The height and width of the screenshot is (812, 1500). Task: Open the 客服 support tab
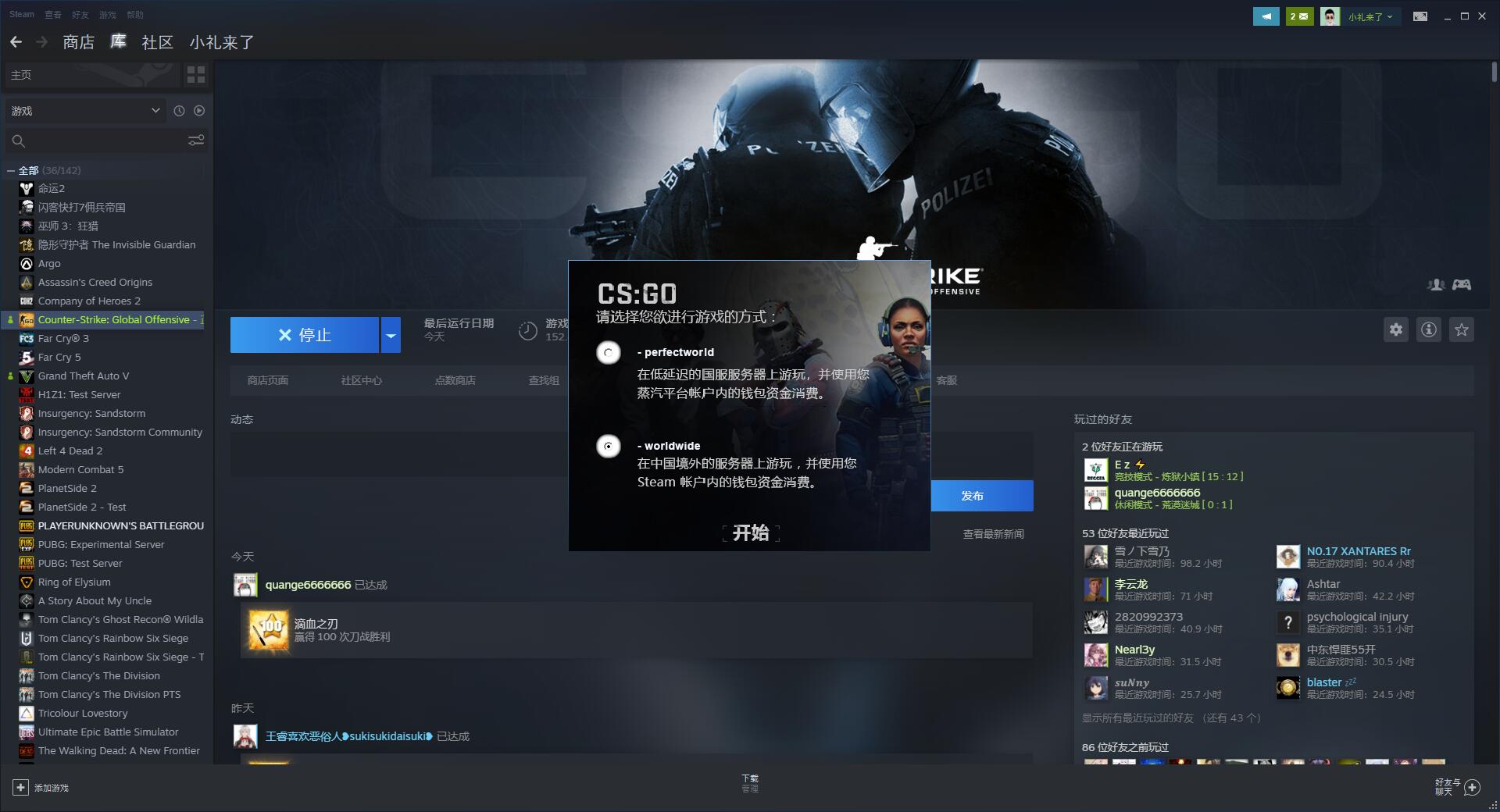[x=947, y=380]
